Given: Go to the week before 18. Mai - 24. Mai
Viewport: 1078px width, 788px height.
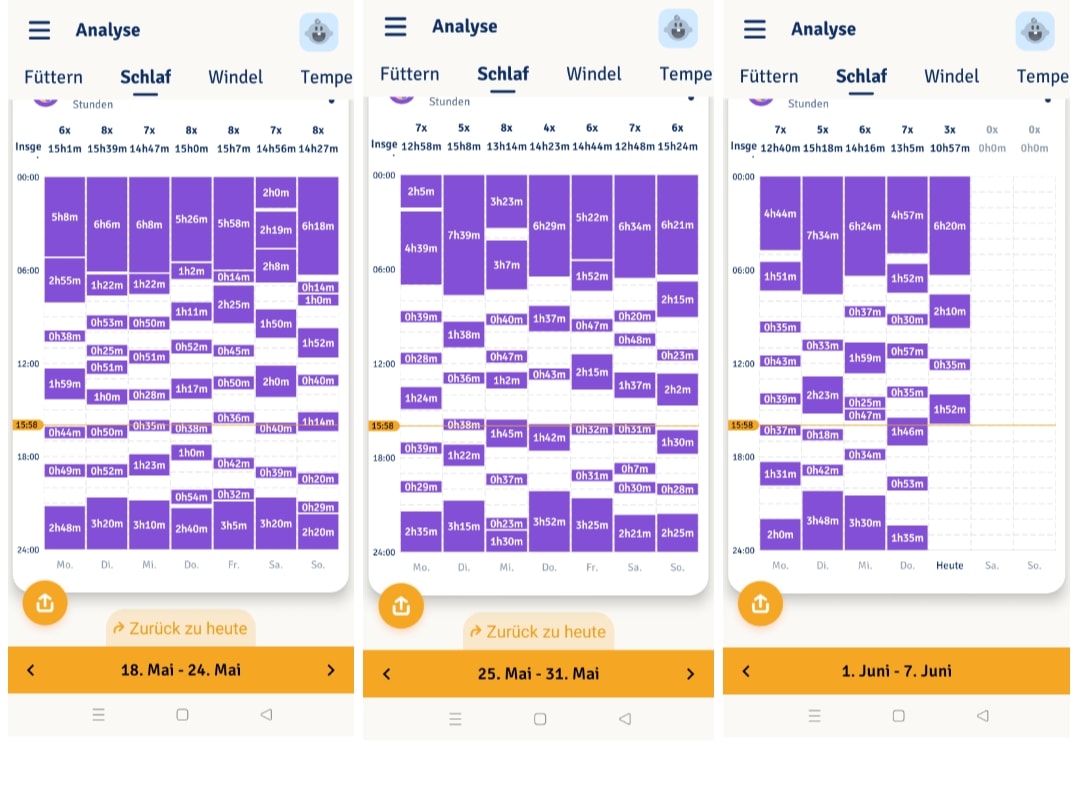Looking at the screenshot, I should click(31, 670).
